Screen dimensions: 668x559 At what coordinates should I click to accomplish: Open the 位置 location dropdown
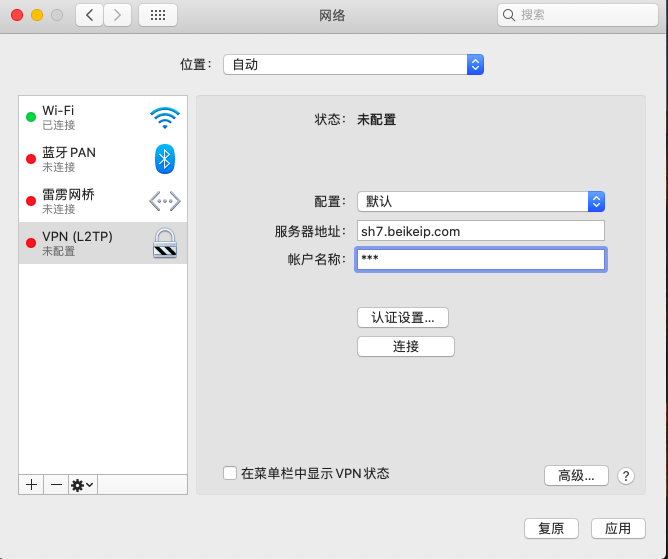coord(353,64)
